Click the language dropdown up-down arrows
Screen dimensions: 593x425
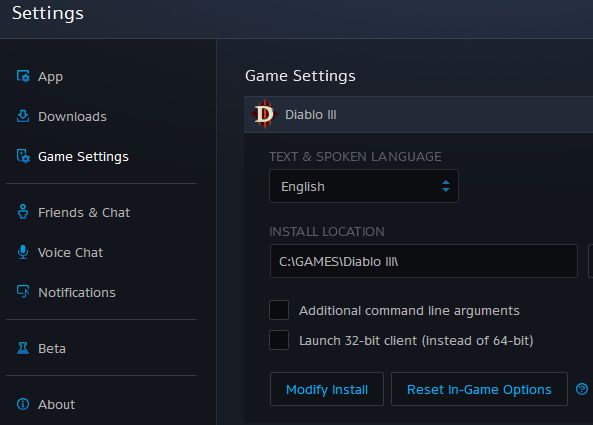pos(446,186)
